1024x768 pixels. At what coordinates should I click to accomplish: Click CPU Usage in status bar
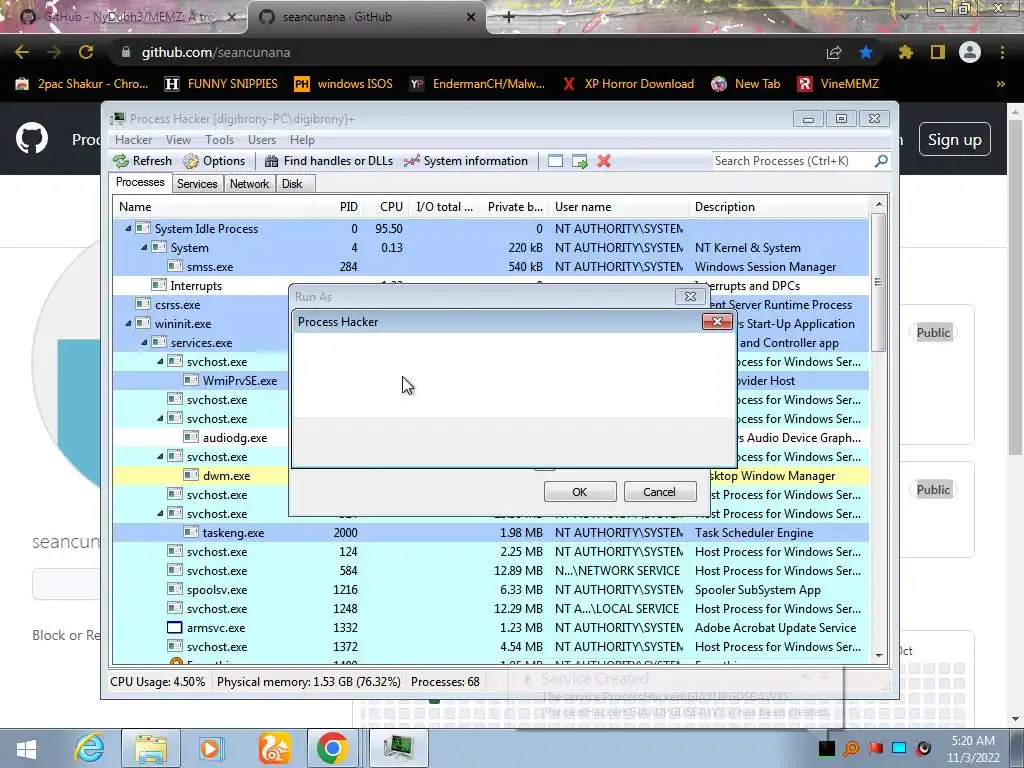157,682
